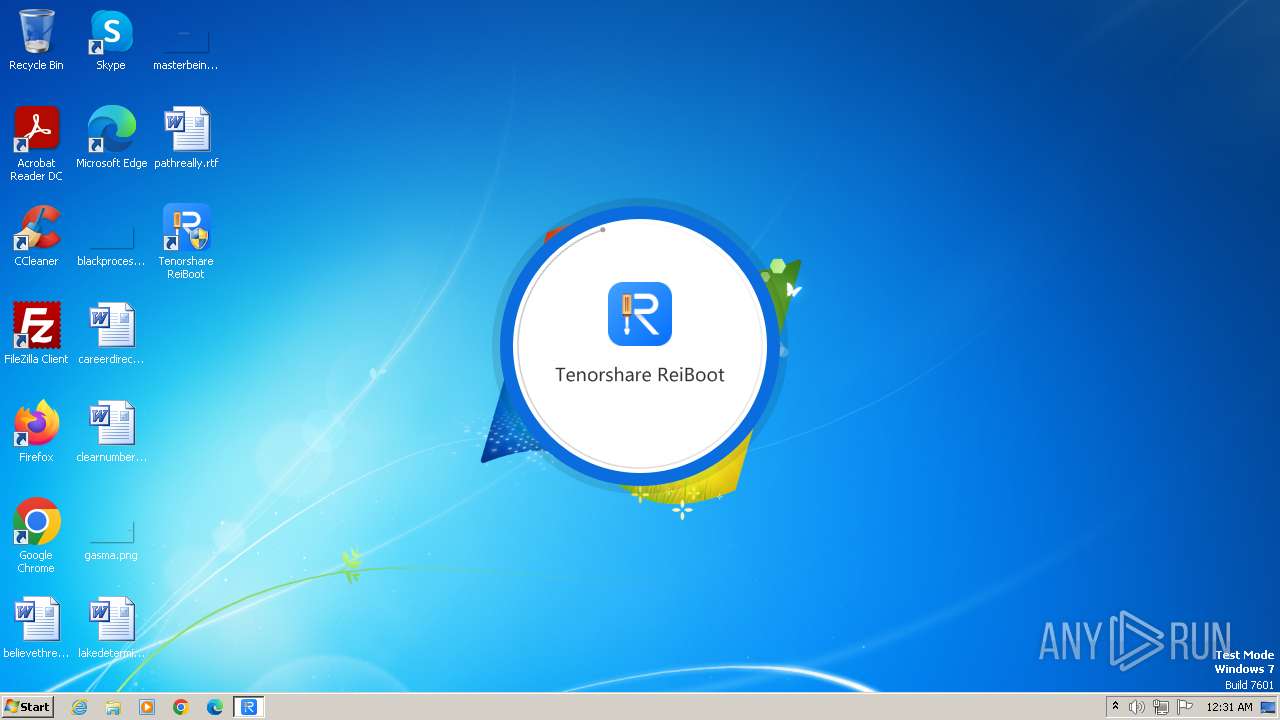Select the pathreally.rtf document

coord(186,138)
